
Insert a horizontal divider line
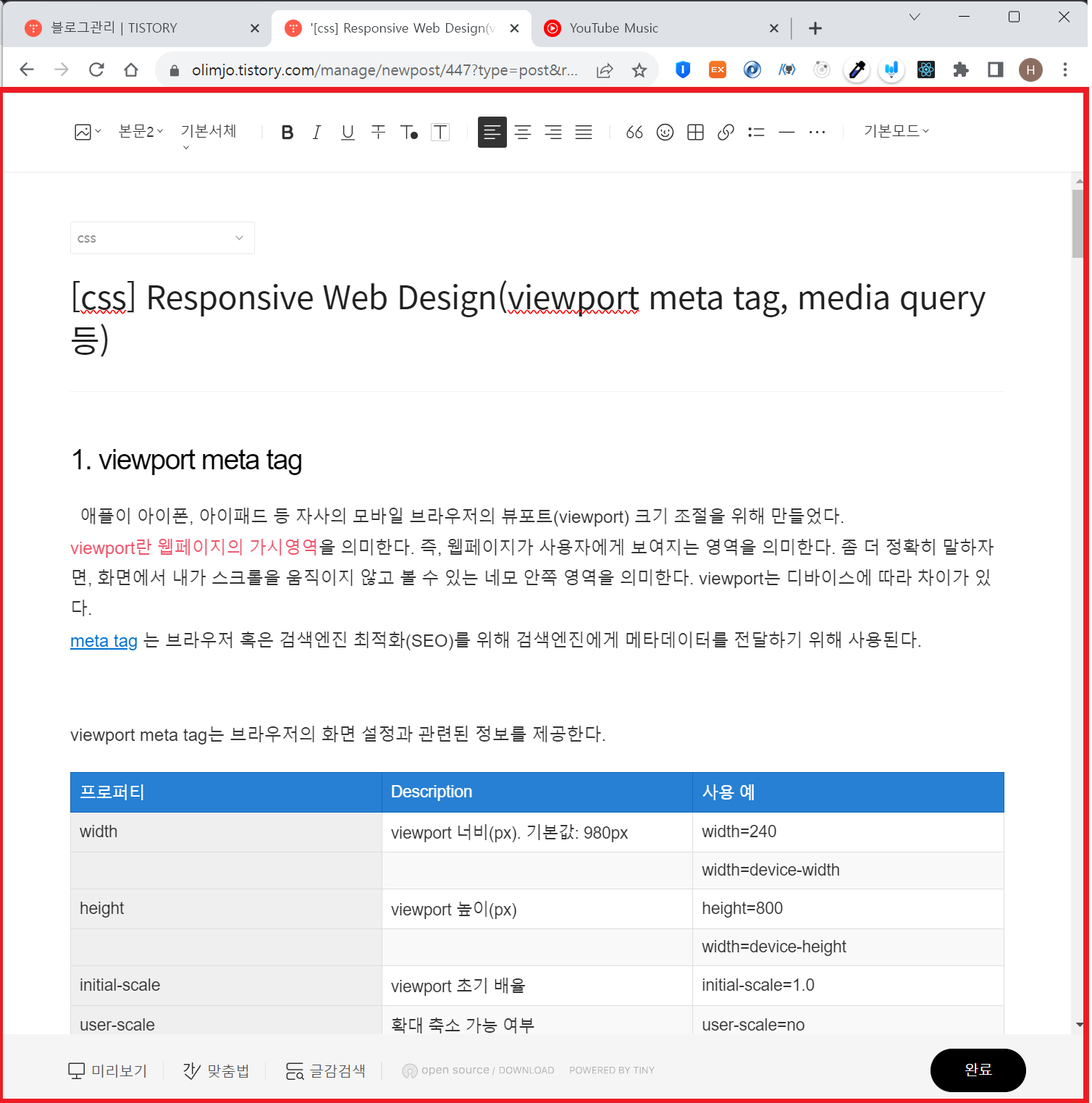click(x=786, y=132)
